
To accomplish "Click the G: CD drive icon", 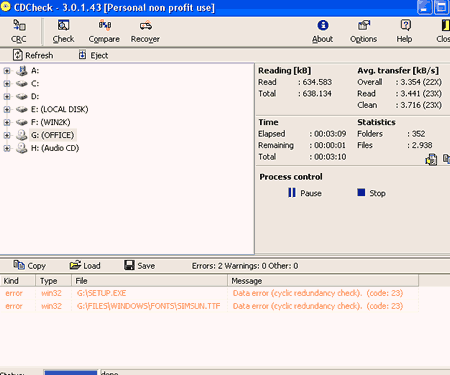I will [x=22, y=135].
